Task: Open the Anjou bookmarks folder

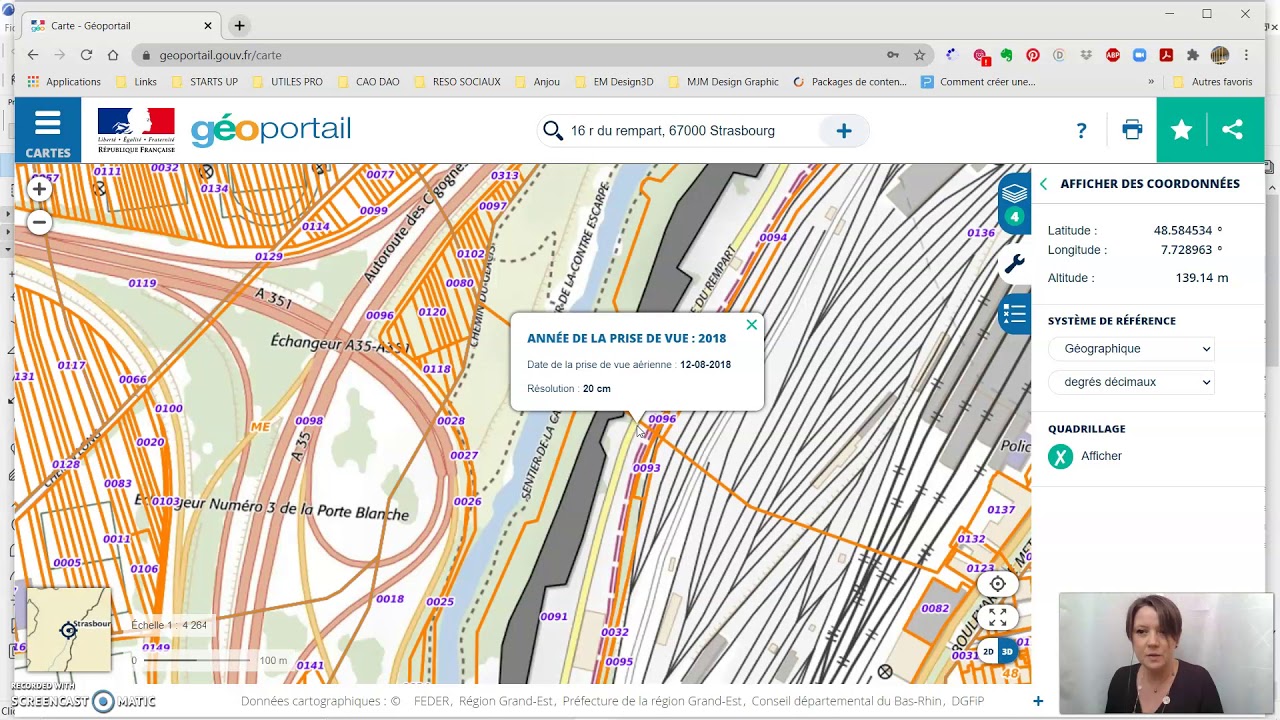Action: [x=538, y=82]
